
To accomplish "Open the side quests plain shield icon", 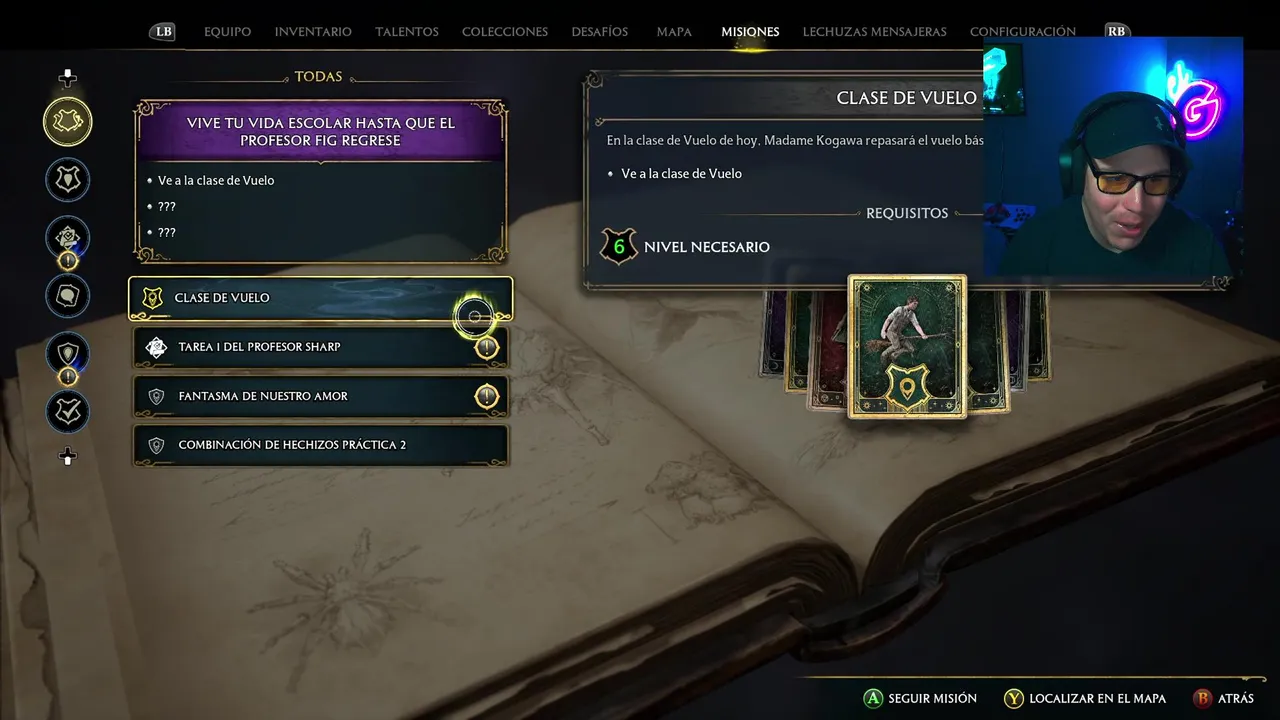I will [68, 354].
